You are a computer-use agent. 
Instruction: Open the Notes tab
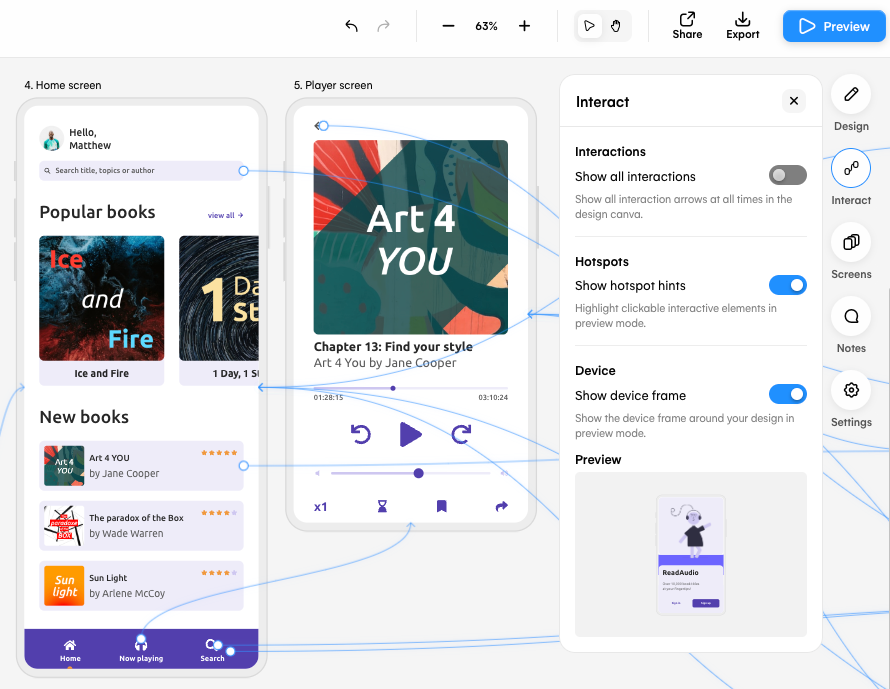click(851, 316)
